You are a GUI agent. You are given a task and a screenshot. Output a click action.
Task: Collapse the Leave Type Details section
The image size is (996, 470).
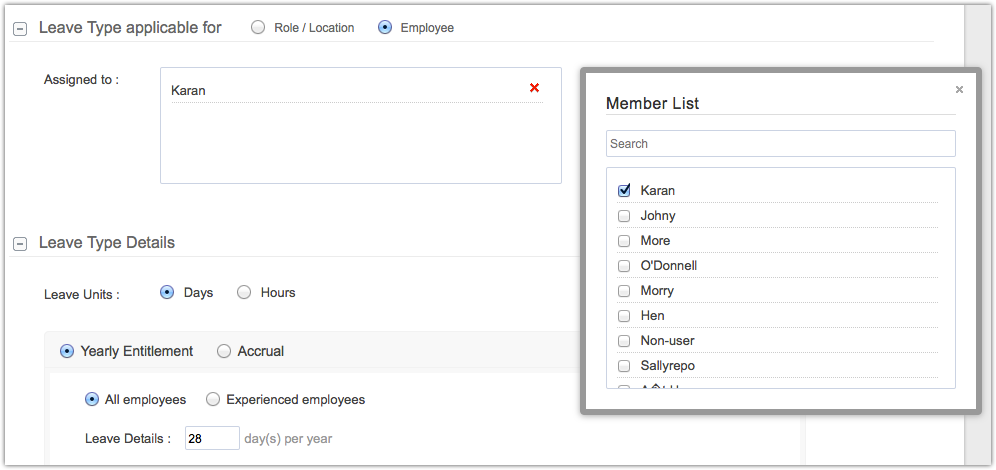(x=19, y=244)
